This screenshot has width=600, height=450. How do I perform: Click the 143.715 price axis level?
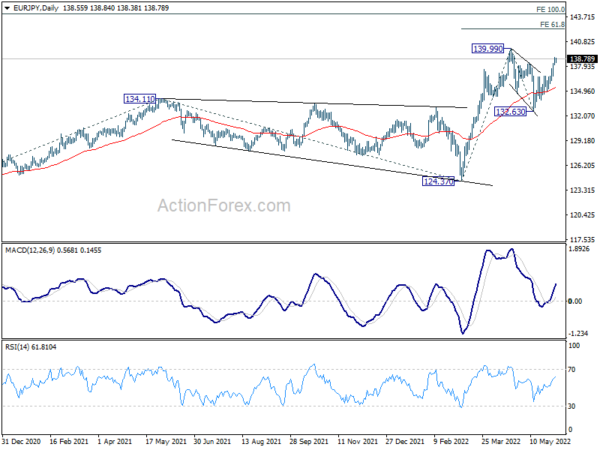[582, 17]
